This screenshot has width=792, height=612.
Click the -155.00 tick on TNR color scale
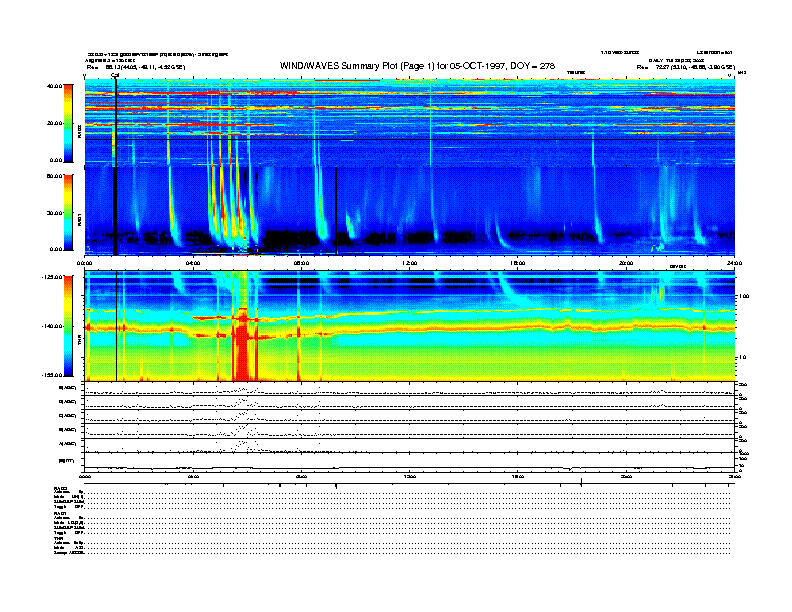click(x=52, y=375)
